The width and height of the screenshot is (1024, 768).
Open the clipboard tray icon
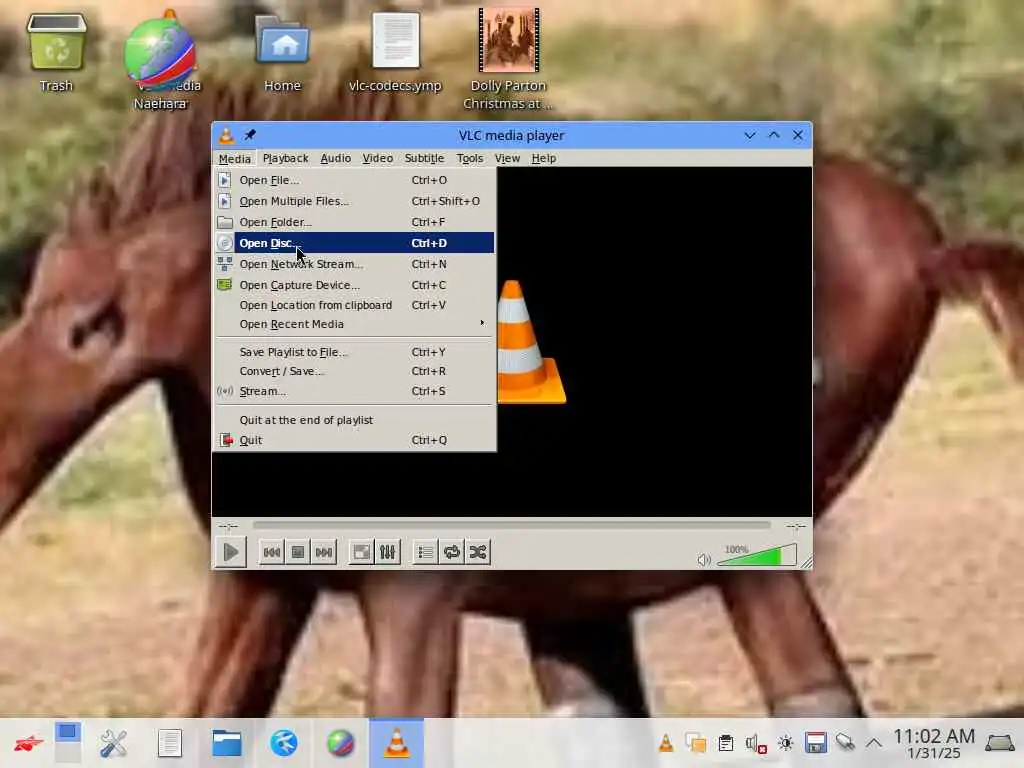pyautogui.click(x=726, y=743)
